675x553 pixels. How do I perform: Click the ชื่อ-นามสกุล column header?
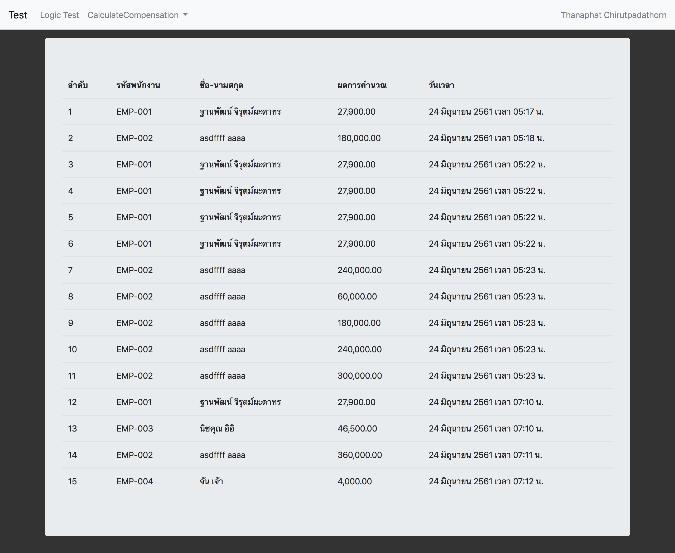coord(221,85)
